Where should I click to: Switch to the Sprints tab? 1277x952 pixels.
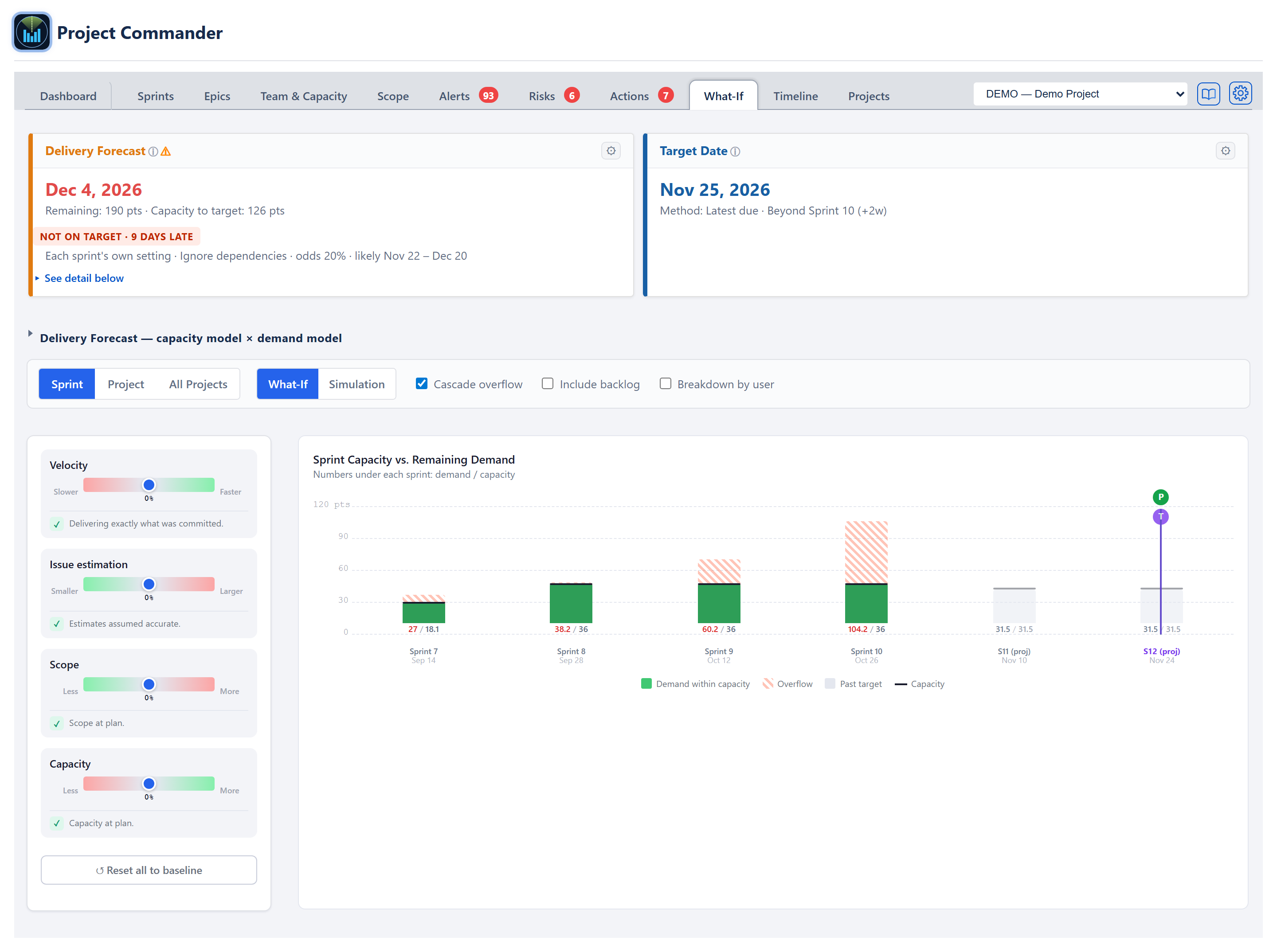tap(155, 96)
